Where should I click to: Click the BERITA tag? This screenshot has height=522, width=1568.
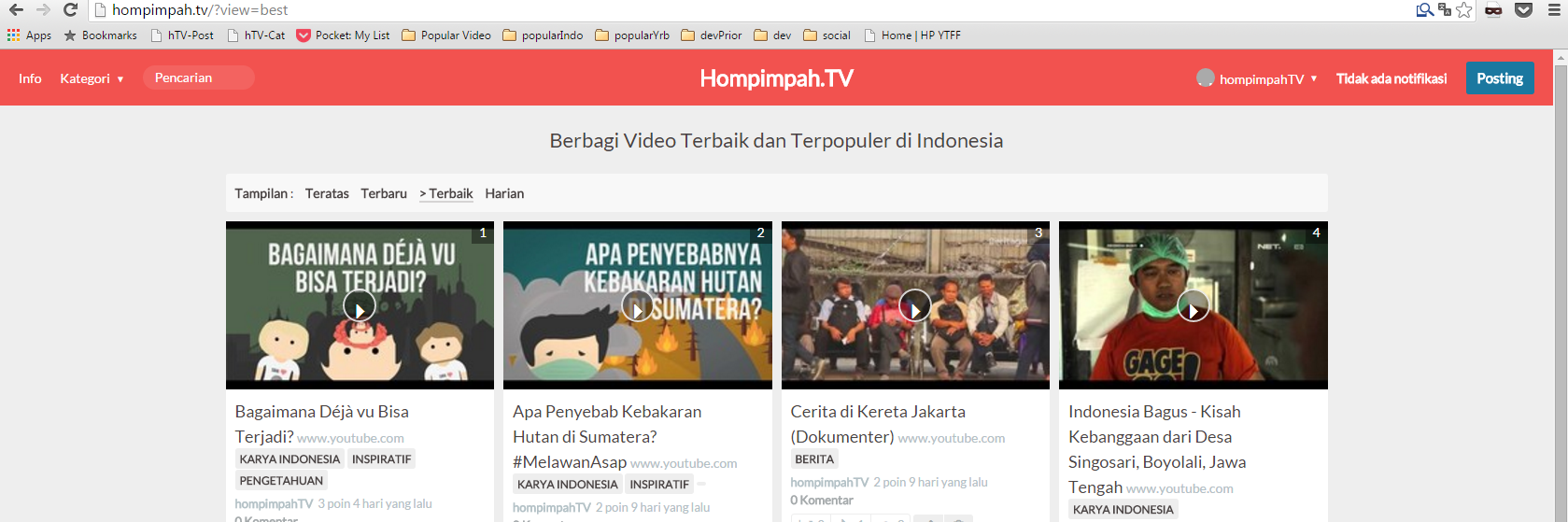pos(814,459)
